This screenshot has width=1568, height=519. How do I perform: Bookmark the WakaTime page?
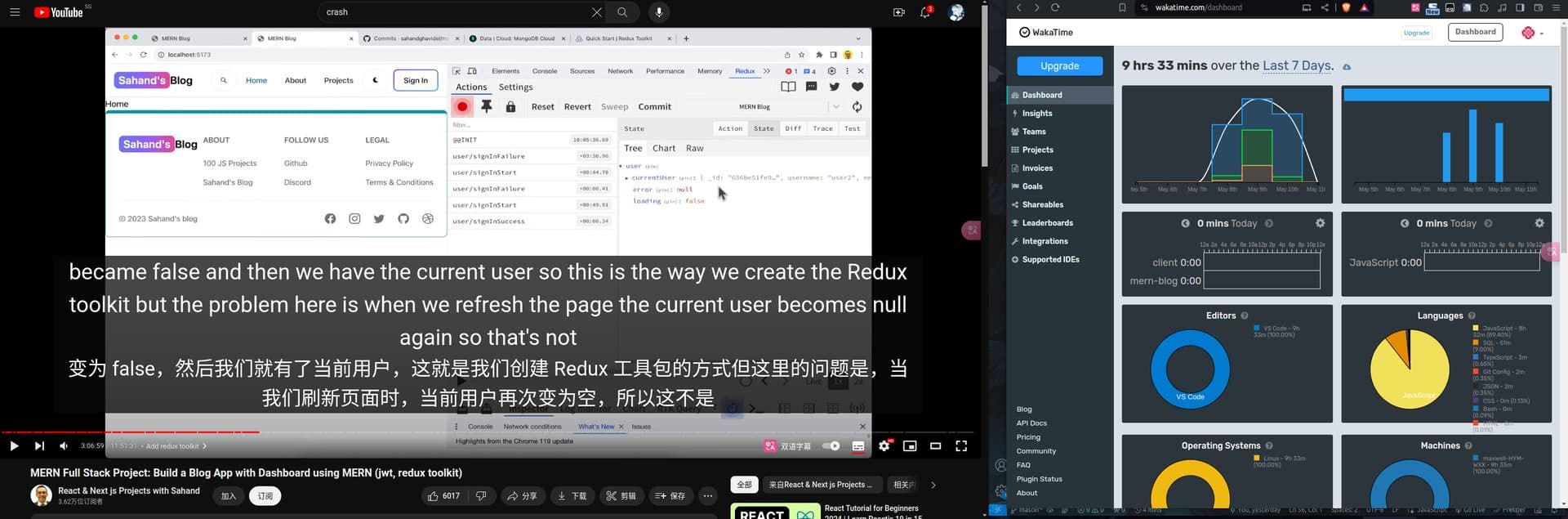point(1122,7)
